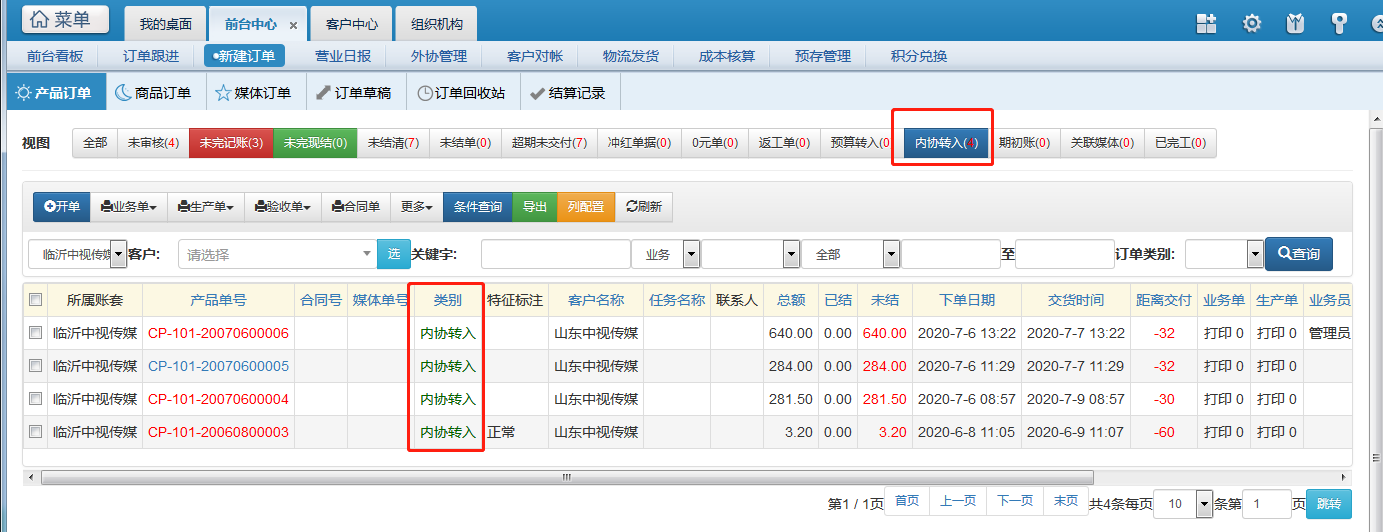Click the shirt-and-tie user profile icon

click(x=1295, y=23)
